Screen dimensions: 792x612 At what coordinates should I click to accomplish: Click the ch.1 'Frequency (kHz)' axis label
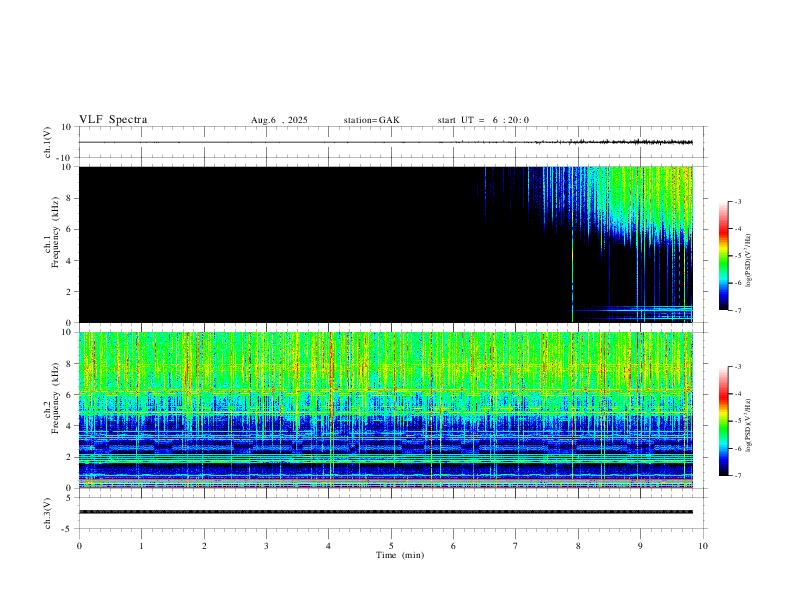55,233
